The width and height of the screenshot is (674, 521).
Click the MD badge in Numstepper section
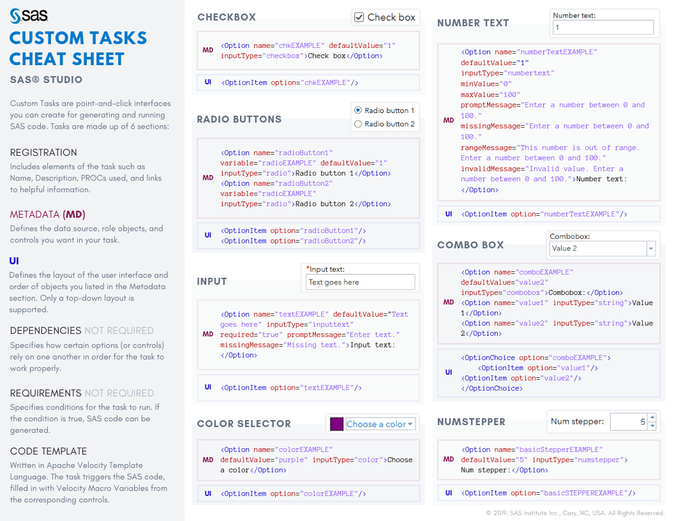(449, 459)
